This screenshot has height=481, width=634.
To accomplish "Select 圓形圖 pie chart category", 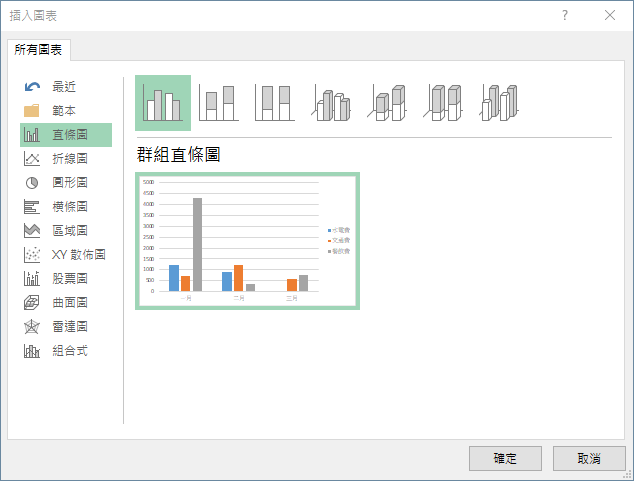I will pyautogui.click(x=68, y=183).
